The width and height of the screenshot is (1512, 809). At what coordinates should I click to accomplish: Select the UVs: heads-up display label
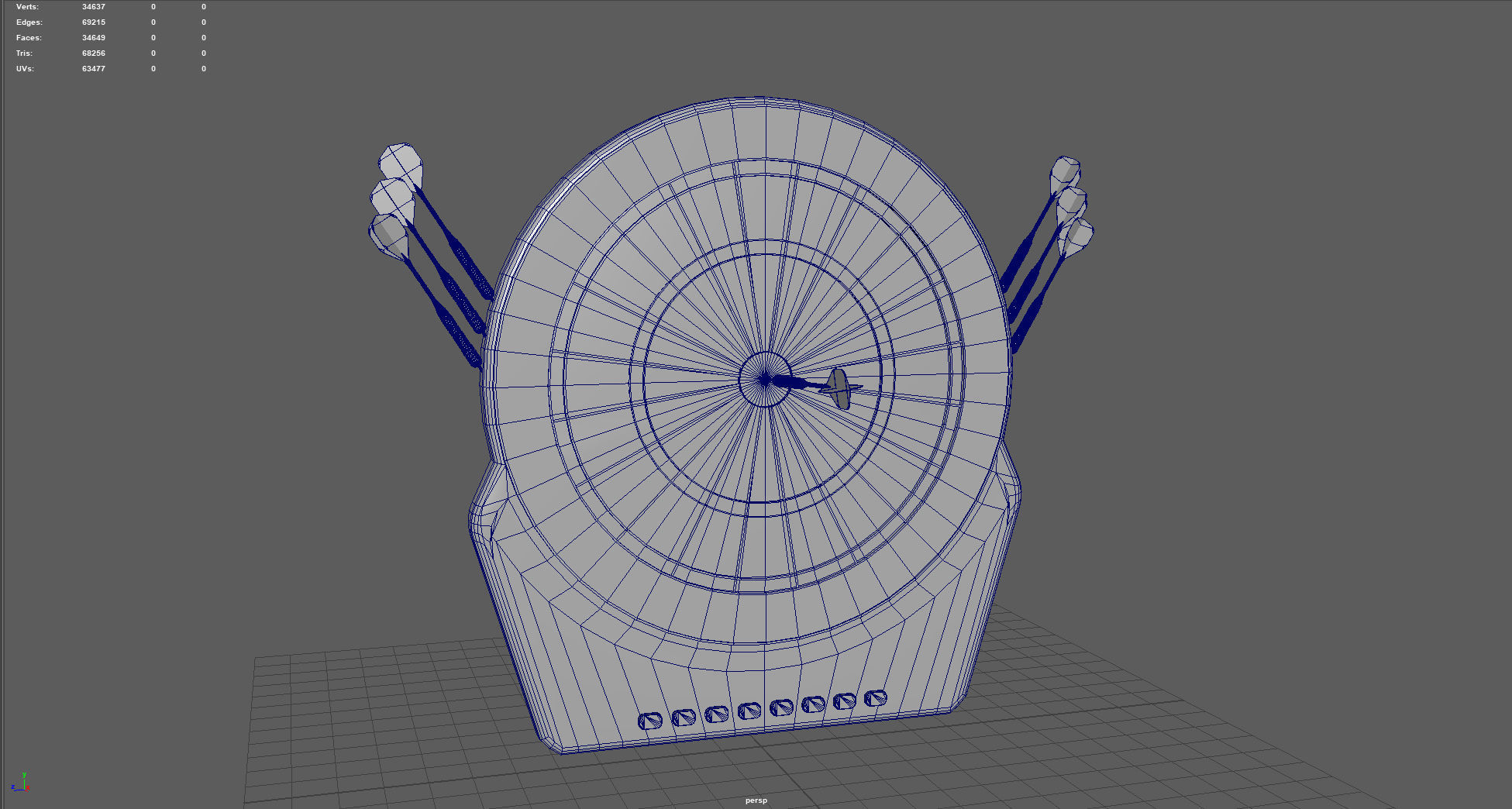25,68
